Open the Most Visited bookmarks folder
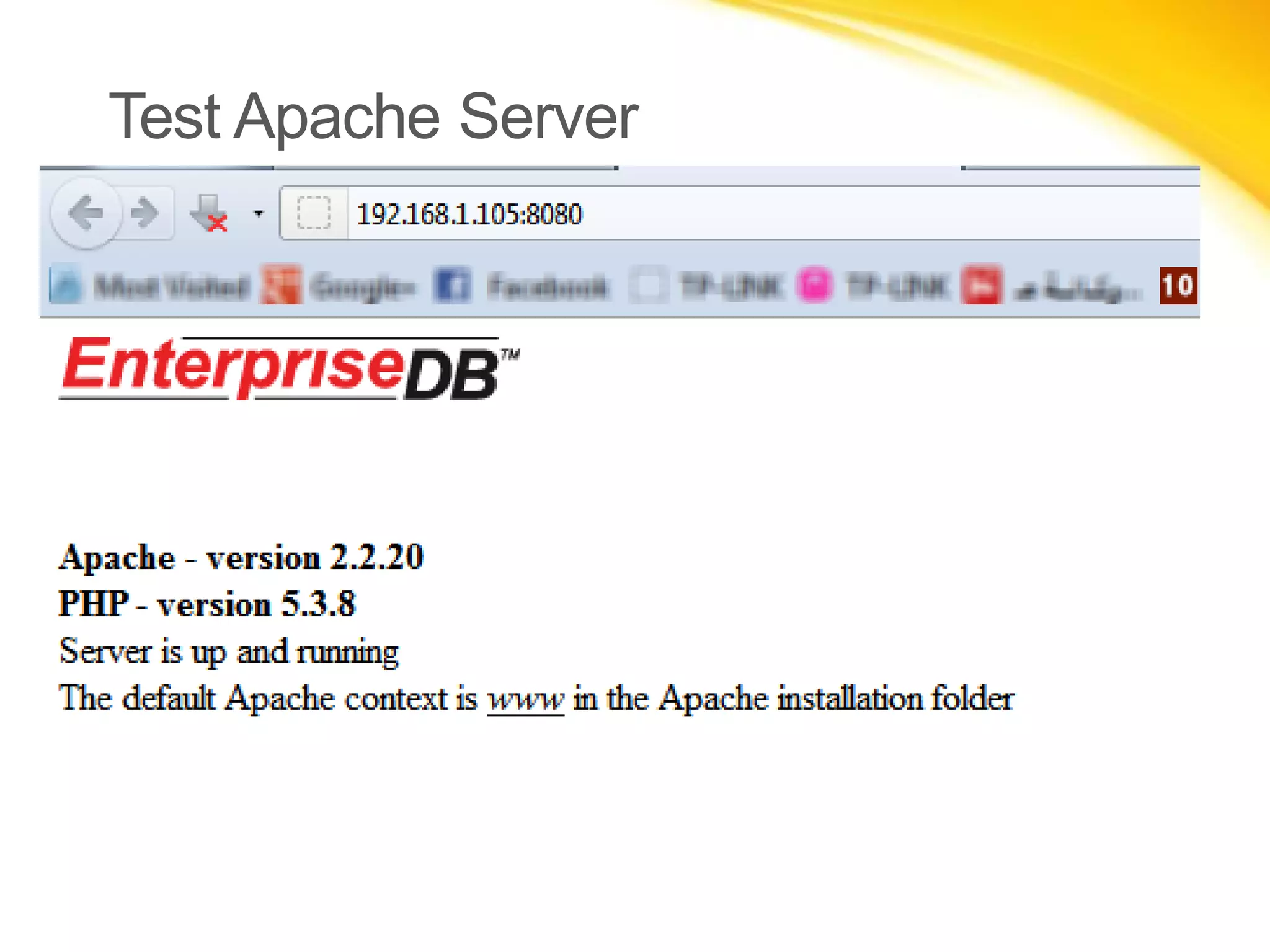Image resolution: width=1270 pixels, height=952 pixels. click(x=149, y=286)
